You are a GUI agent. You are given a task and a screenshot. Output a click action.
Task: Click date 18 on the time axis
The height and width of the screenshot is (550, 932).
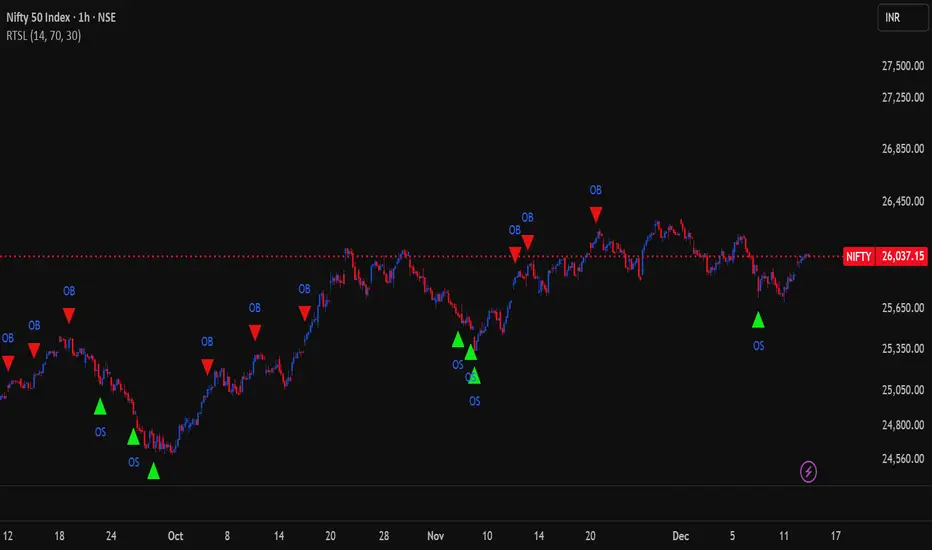59,536
